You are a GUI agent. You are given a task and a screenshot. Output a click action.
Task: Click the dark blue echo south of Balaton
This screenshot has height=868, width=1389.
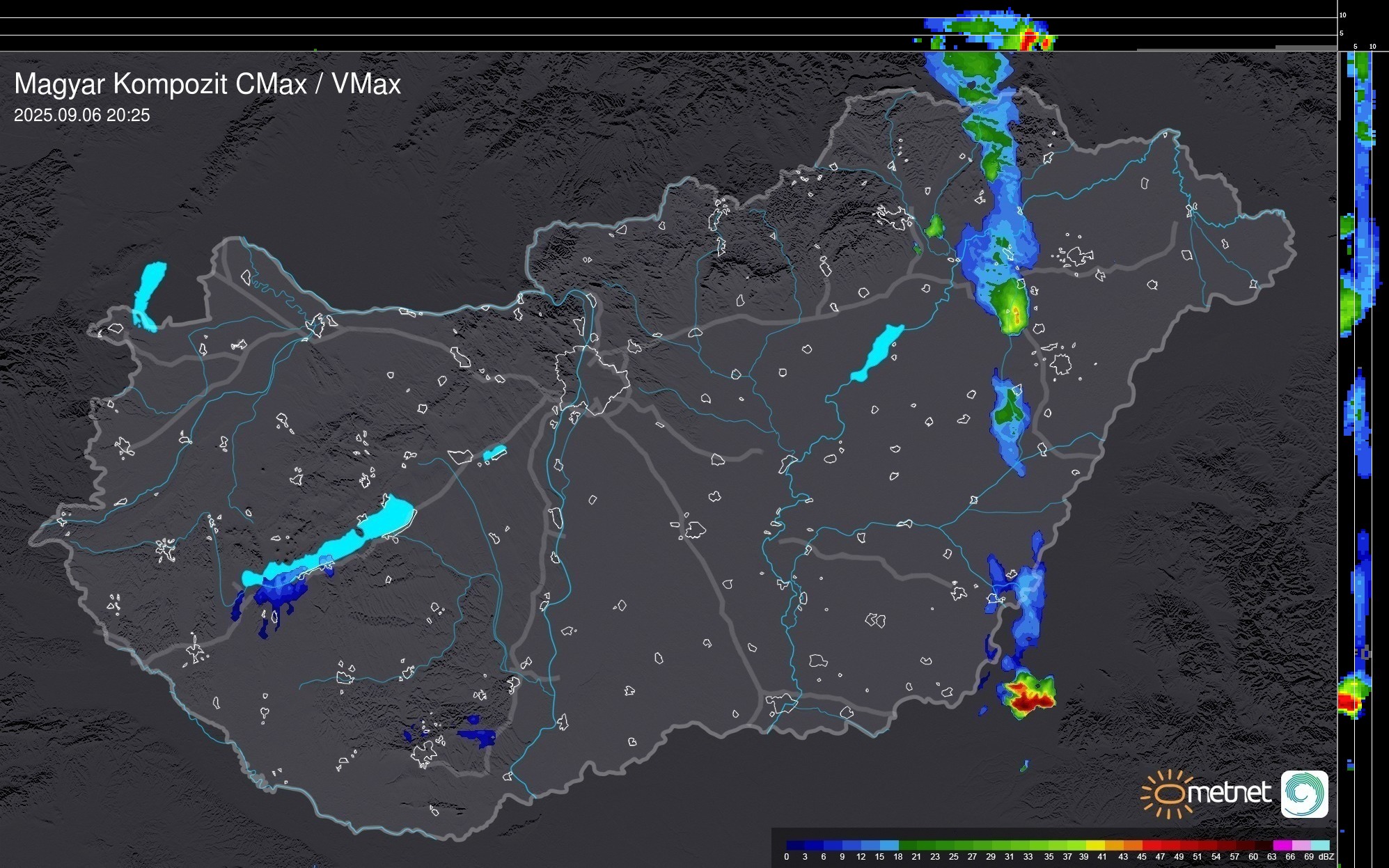(x=278, y=597)
